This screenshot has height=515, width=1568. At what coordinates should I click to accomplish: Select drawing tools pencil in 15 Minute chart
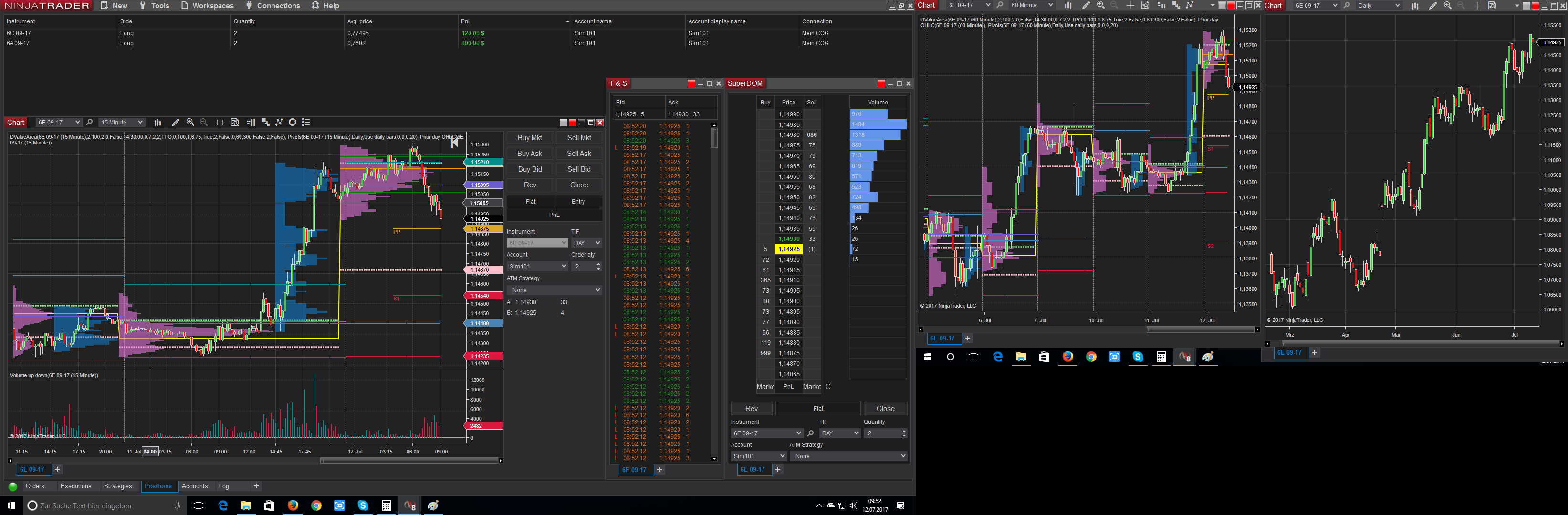pyautogui.click(x=175, y=122)
